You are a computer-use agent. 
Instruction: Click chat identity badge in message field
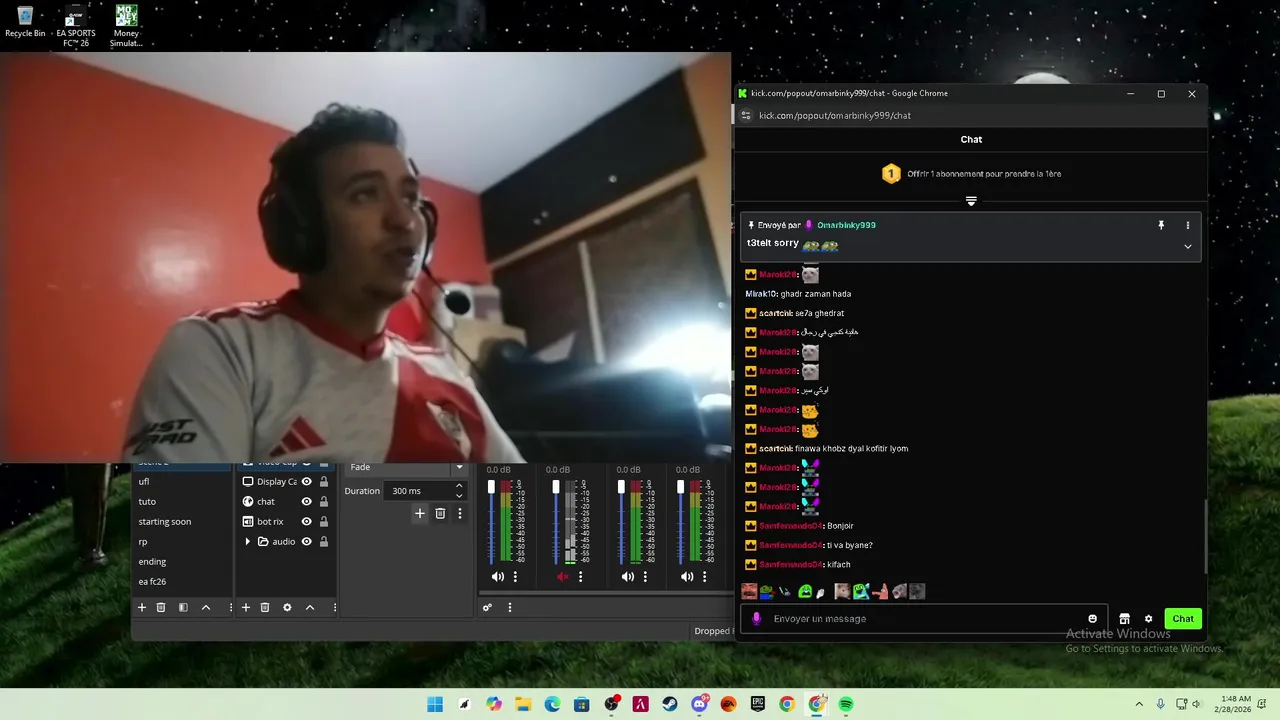tap(756, 619)
